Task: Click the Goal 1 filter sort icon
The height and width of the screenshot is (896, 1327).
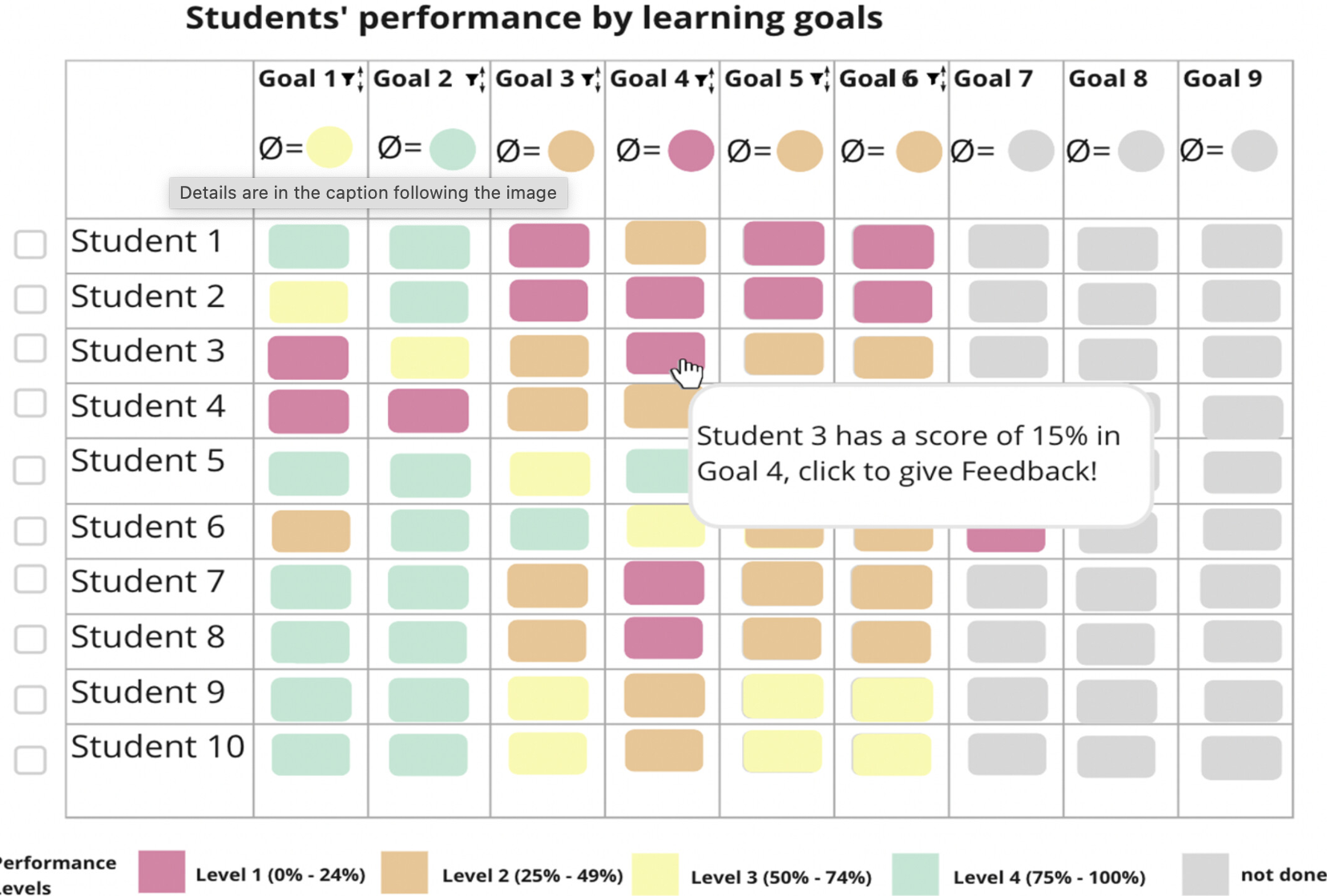Action: tap(353, 79)
